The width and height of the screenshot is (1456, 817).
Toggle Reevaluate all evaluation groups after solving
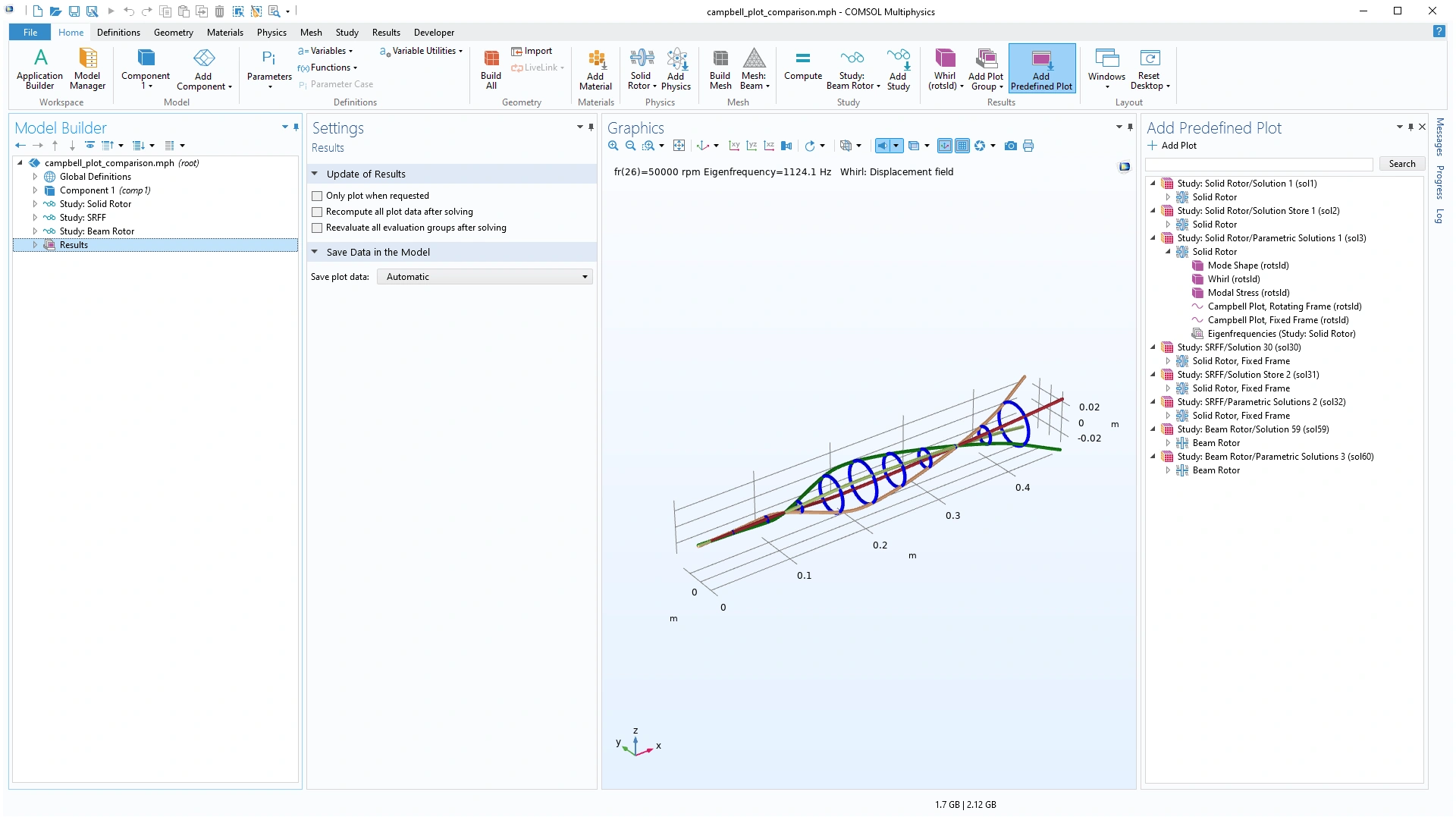coord(318,228)
